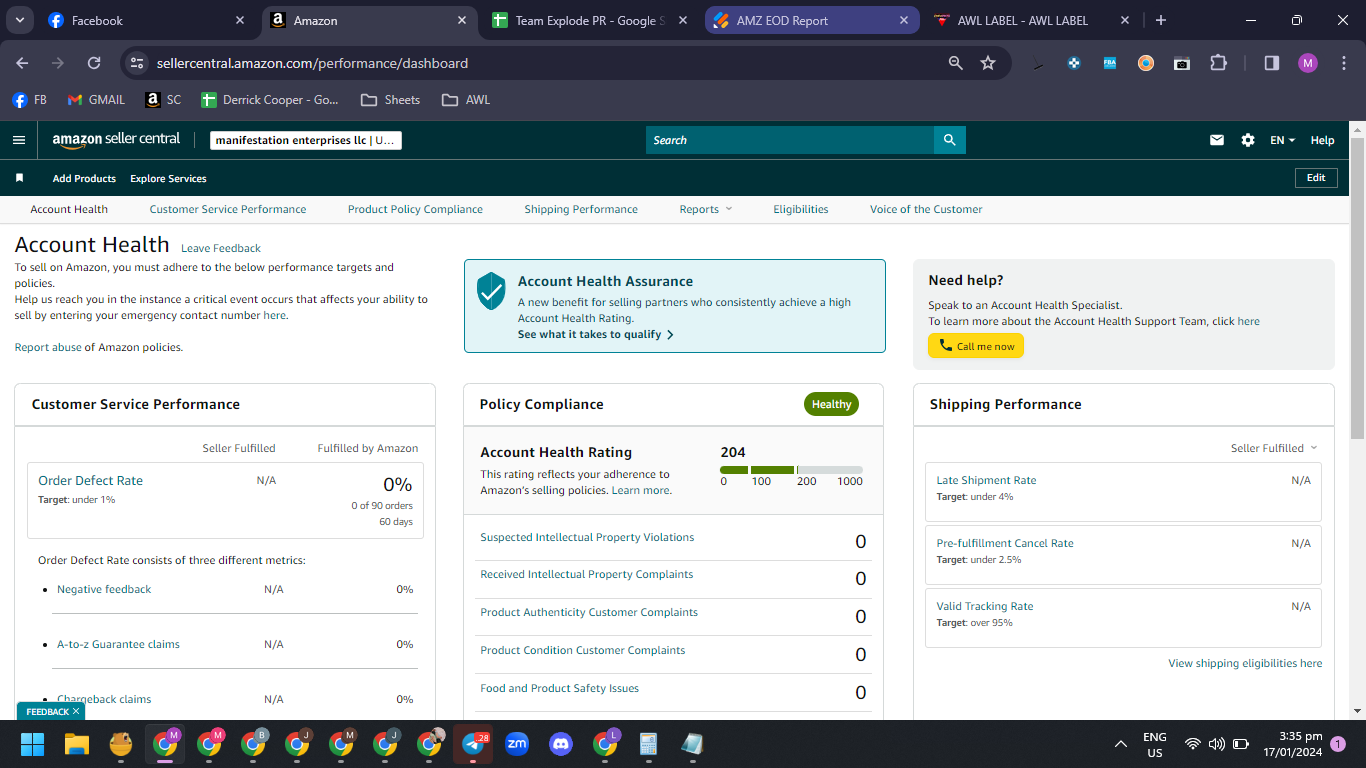This screenshot has height=768, width=1366.
Task: Switch to the AMZ EOD Report tab
Action: pyautogui.click(x=810, y=20)
